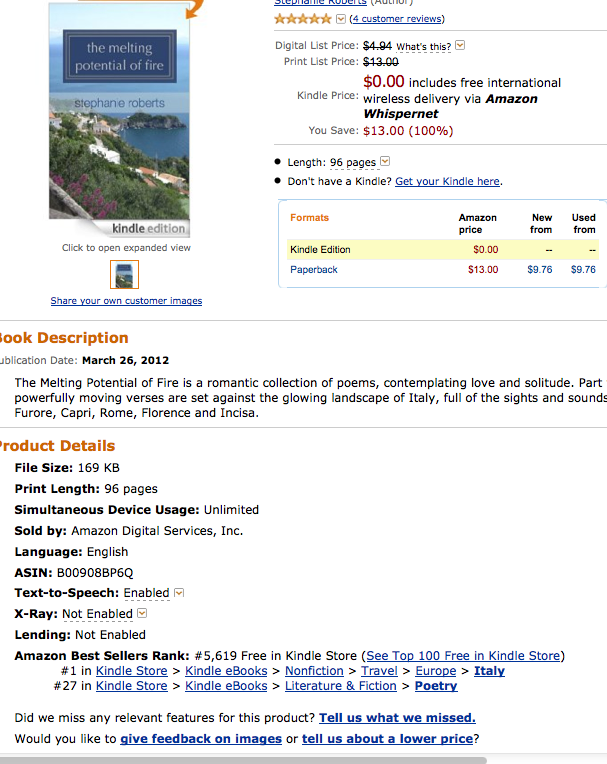607x764 pixels.
Task: Open the 4 customer reviews link
Action: click(397, 19)
